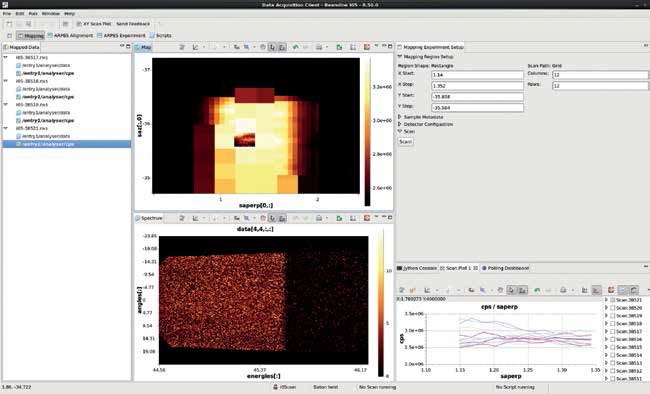Click the leftmost configure icon in Map toolbar
The image size is (650, 394).
tap(182, 47)
